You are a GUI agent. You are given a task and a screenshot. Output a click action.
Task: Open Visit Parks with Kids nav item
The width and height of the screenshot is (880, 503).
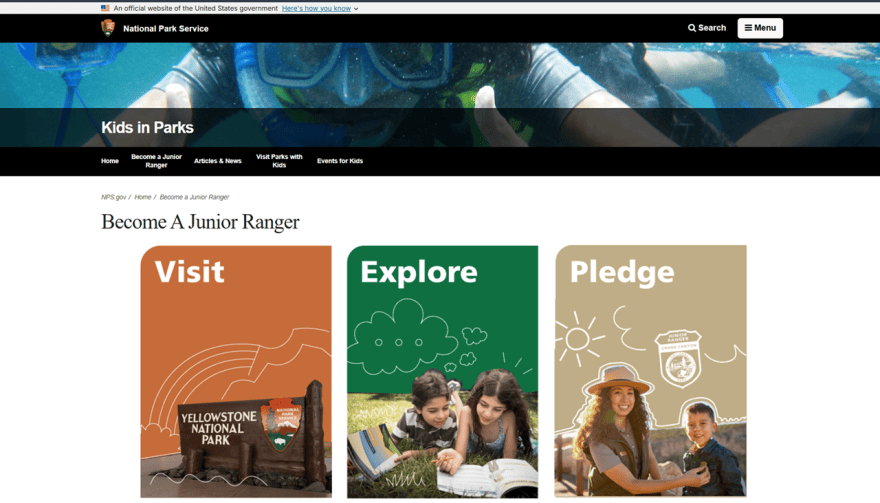(279, 161)
